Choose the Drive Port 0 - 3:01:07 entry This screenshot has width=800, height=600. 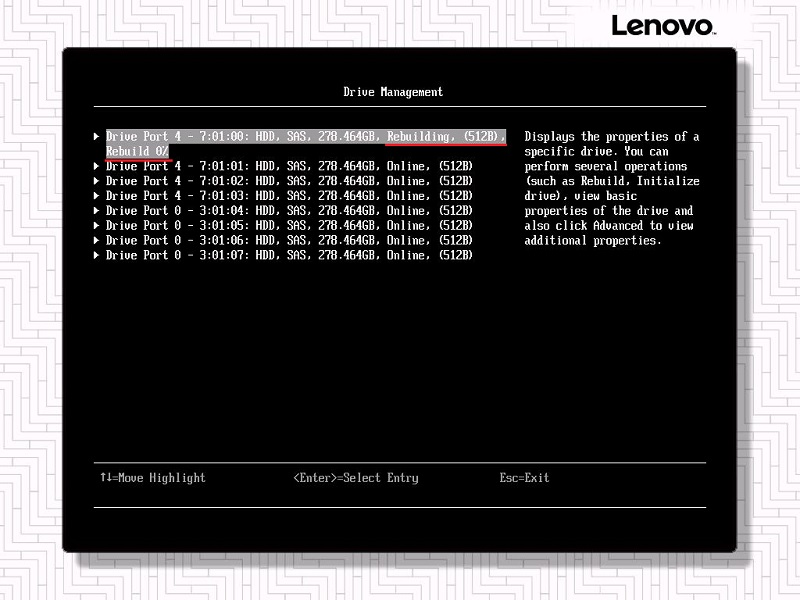[x=289, y=256]
